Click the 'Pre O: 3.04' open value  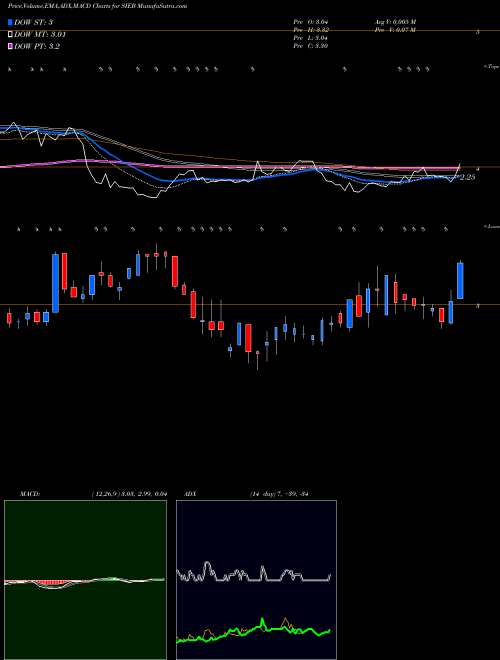[x=311, y=21]
